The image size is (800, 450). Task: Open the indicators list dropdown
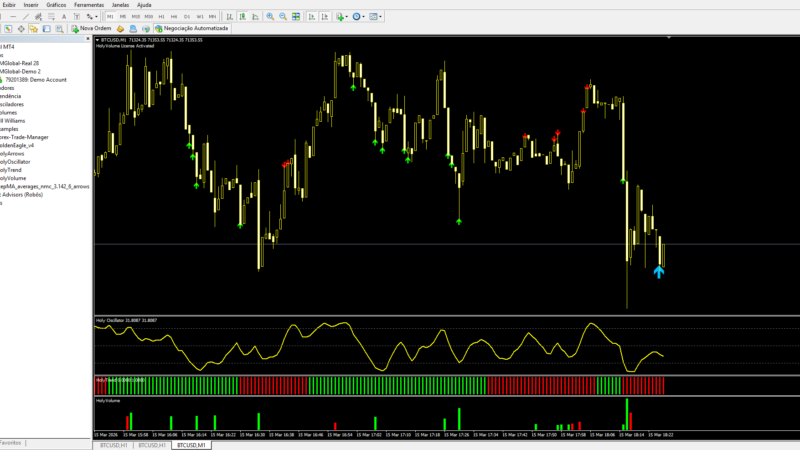pyautogui.click(x=341, y=16)
